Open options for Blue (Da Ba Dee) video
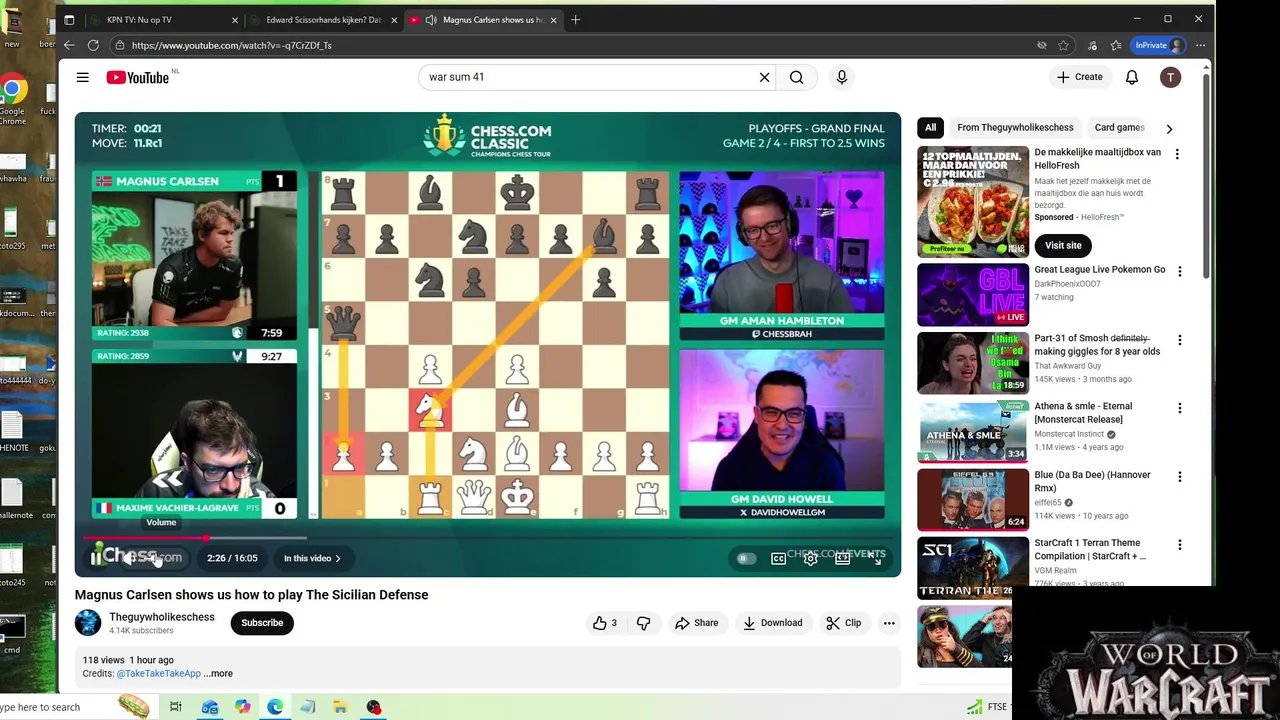This screenshot has height=720, width=1280. (x=1180, y=477)
